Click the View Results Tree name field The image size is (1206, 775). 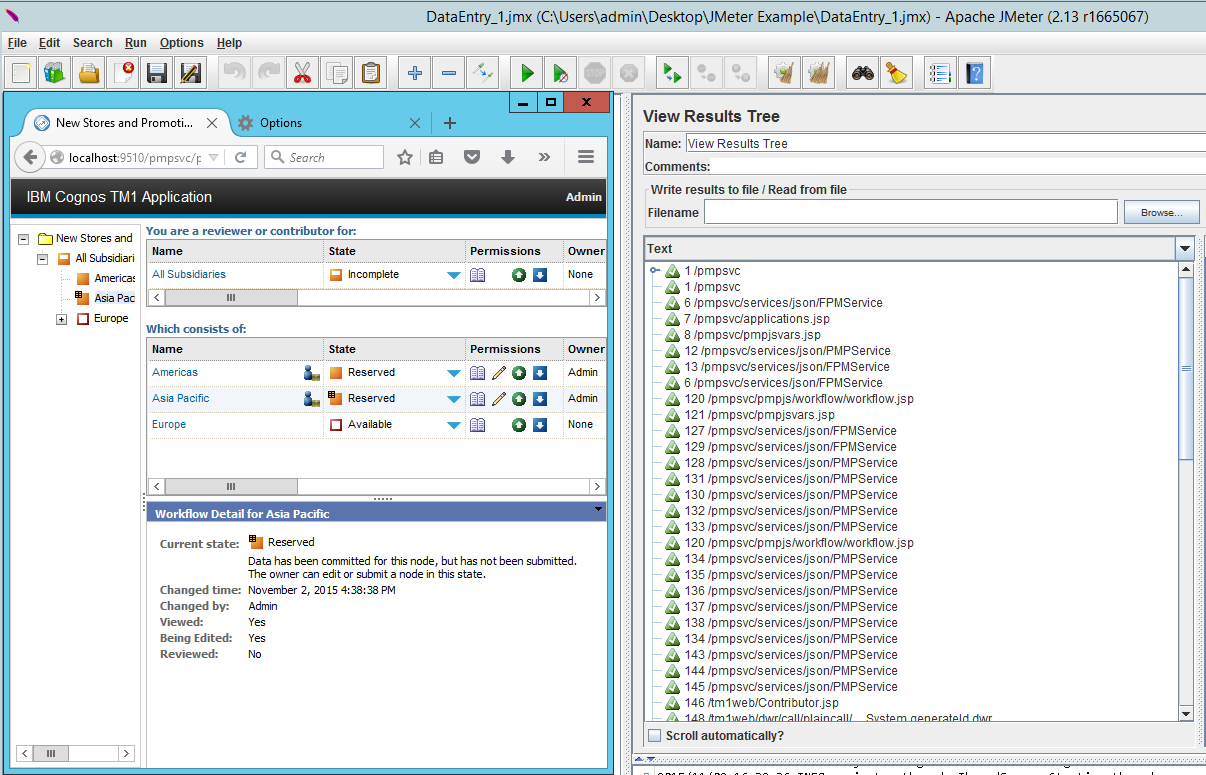coord(945,144)
